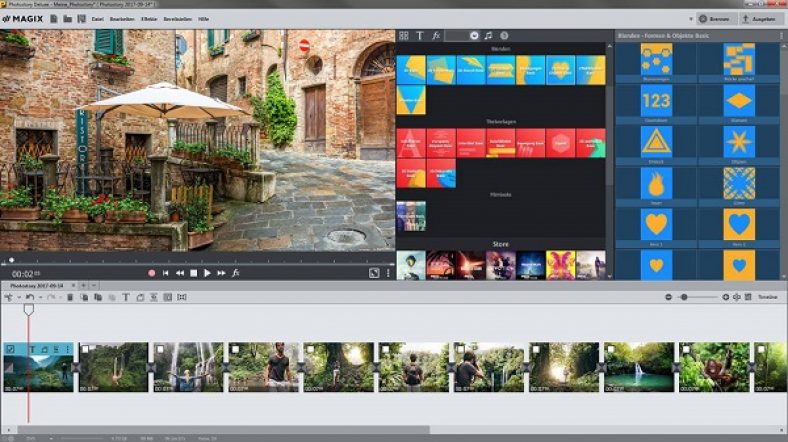Select the title T tool in timeline toolbar
This screenshot has height=442, width=788.
point(126,297)
